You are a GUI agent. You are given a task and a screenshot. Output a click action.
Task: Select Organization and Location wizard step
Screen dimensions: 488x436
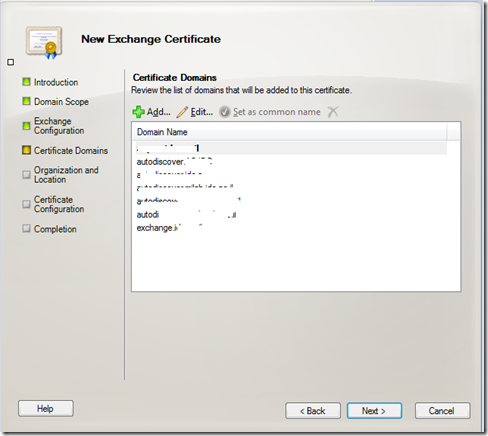66,175
